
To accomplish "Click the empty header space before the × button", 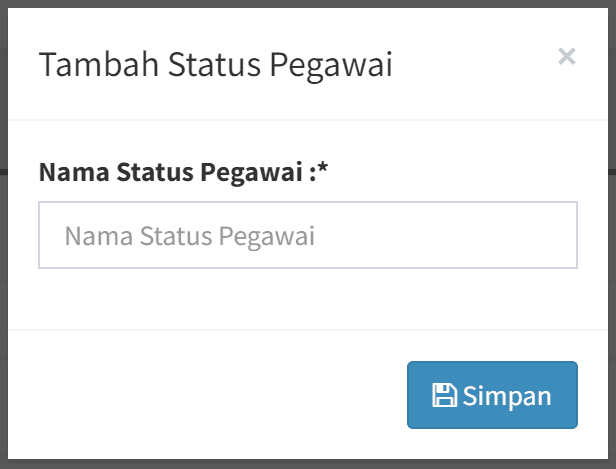I will pyautogui.click(x=480, y=66).
